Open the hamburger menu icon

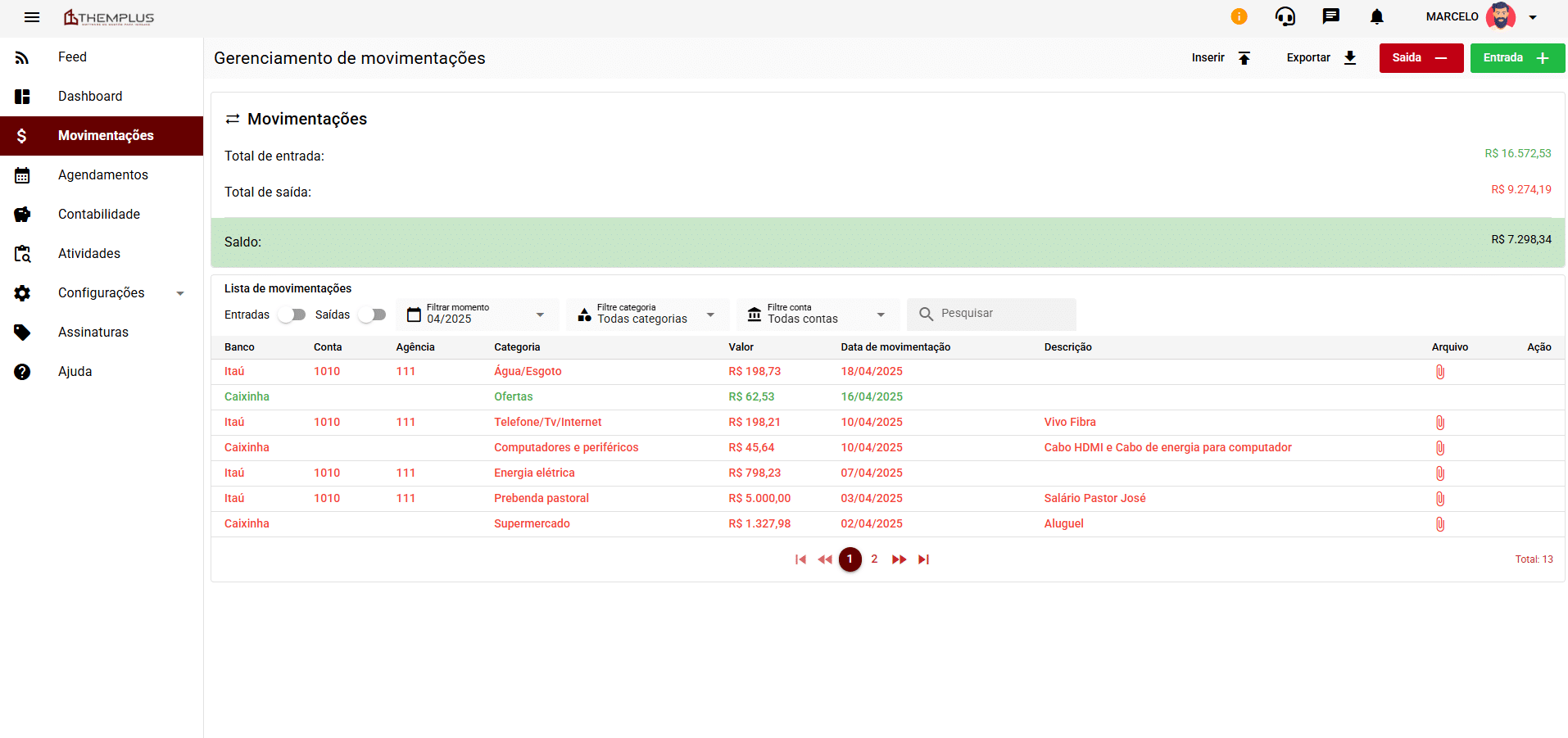pyautogui.click(x=32, y=17)
